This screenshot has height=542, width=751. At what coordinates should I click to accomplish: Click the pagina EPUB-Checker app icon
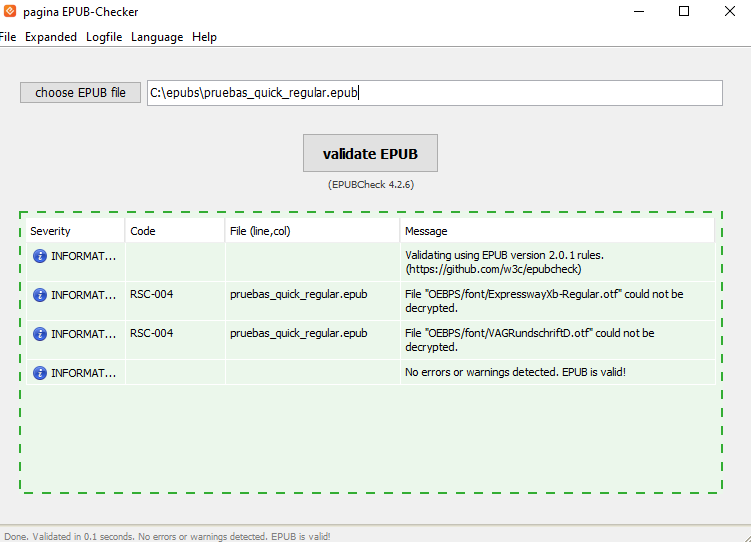(x=10, y=11)
